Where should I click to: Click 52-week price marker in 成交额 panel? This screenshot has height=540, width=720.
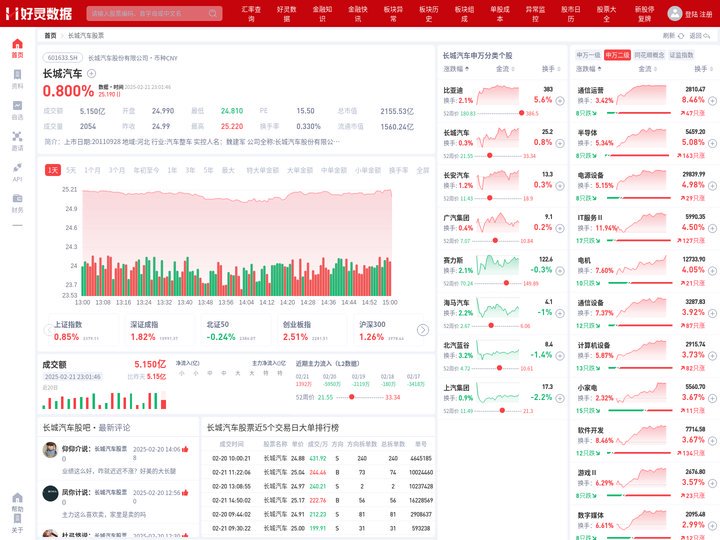(x=351, y=397)
